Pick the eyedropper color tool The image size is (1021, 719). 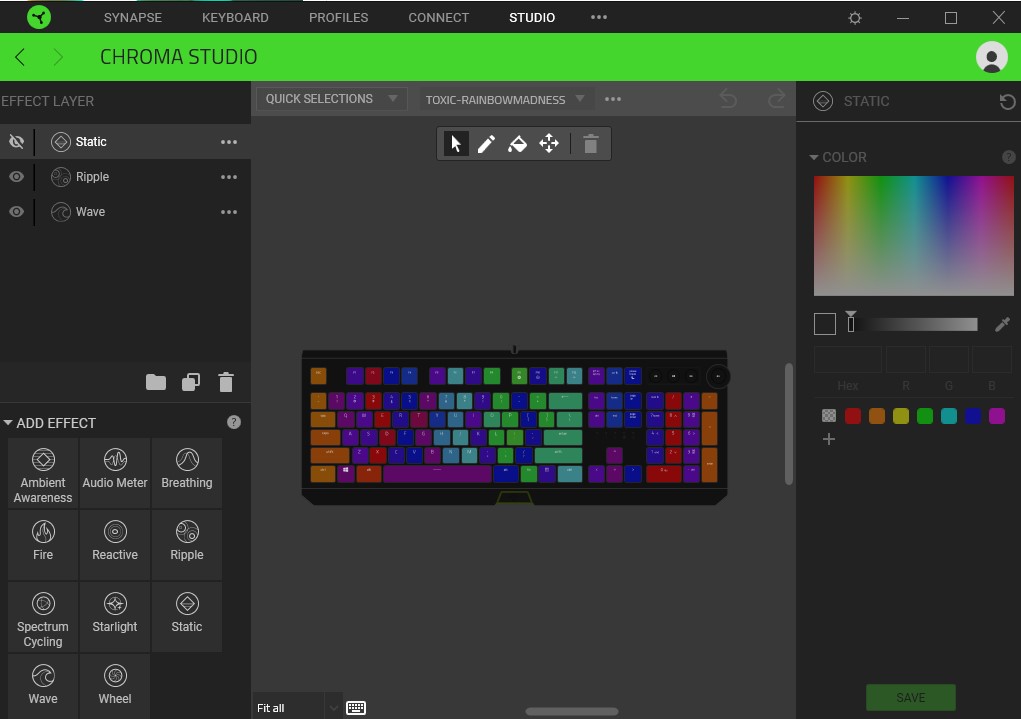pyautogui.click(x=1002, y=324)
